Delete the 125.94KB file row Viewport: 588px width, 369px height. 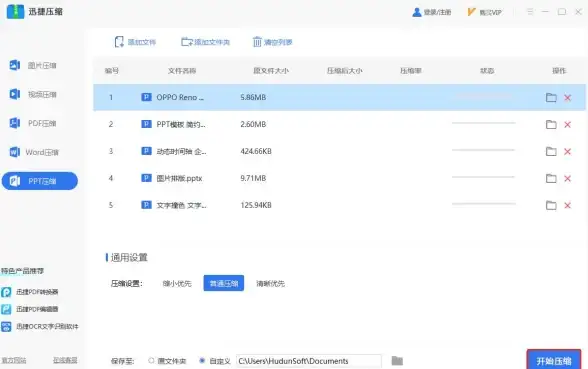coord(567,206)
